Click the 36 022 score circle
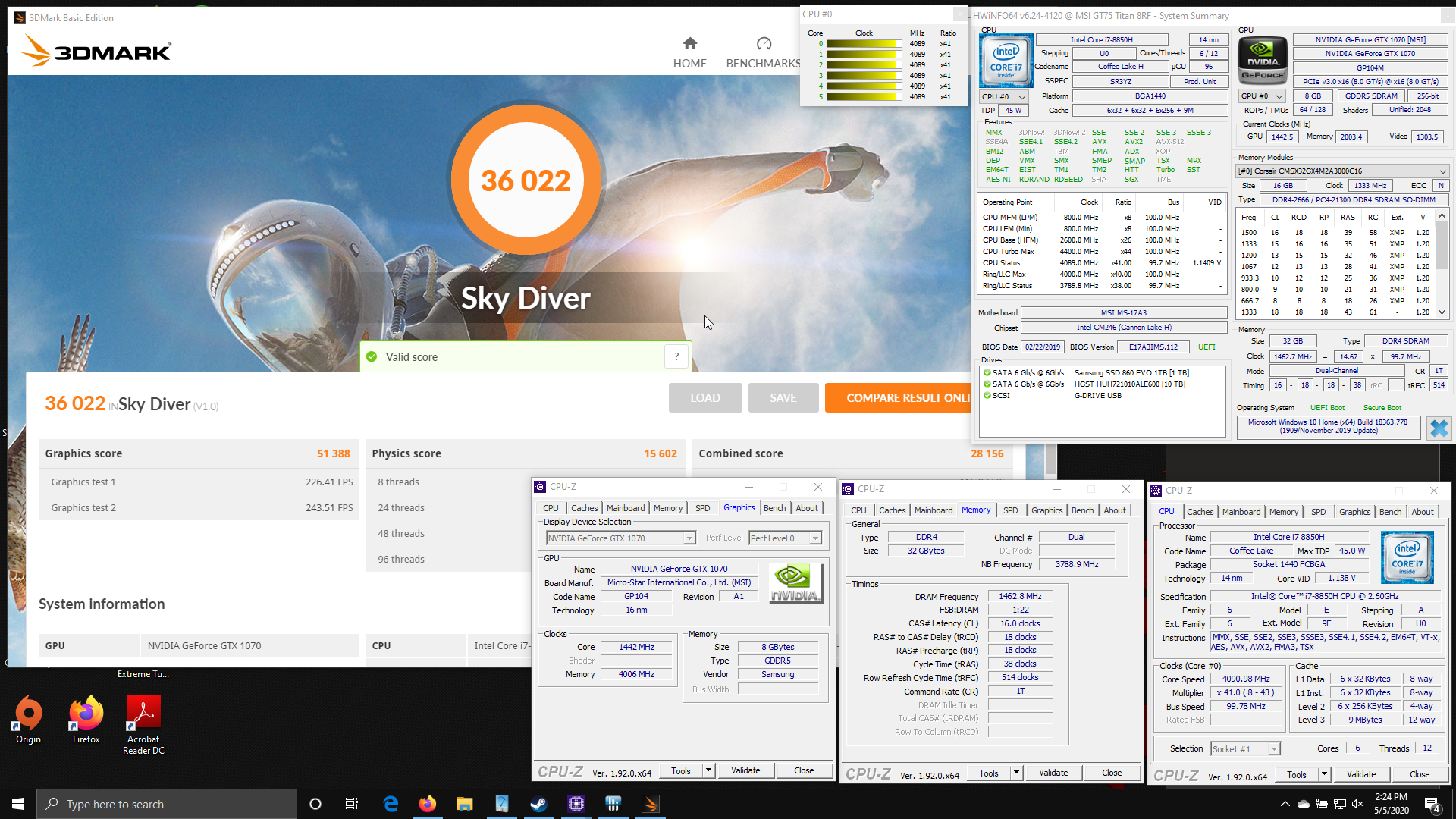The height and width of the screenshot is (819, 1456). pyautogui.click(x=526, y=180)
